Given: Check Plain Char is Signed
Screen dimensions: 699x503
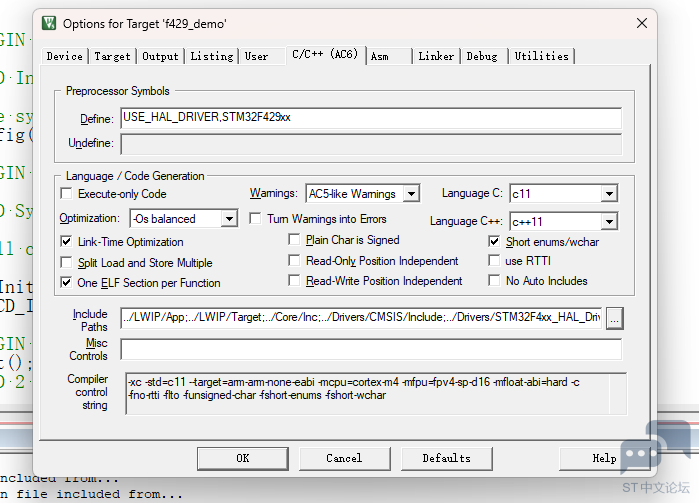Looking at the screenshot, I should tap(294, 240).
